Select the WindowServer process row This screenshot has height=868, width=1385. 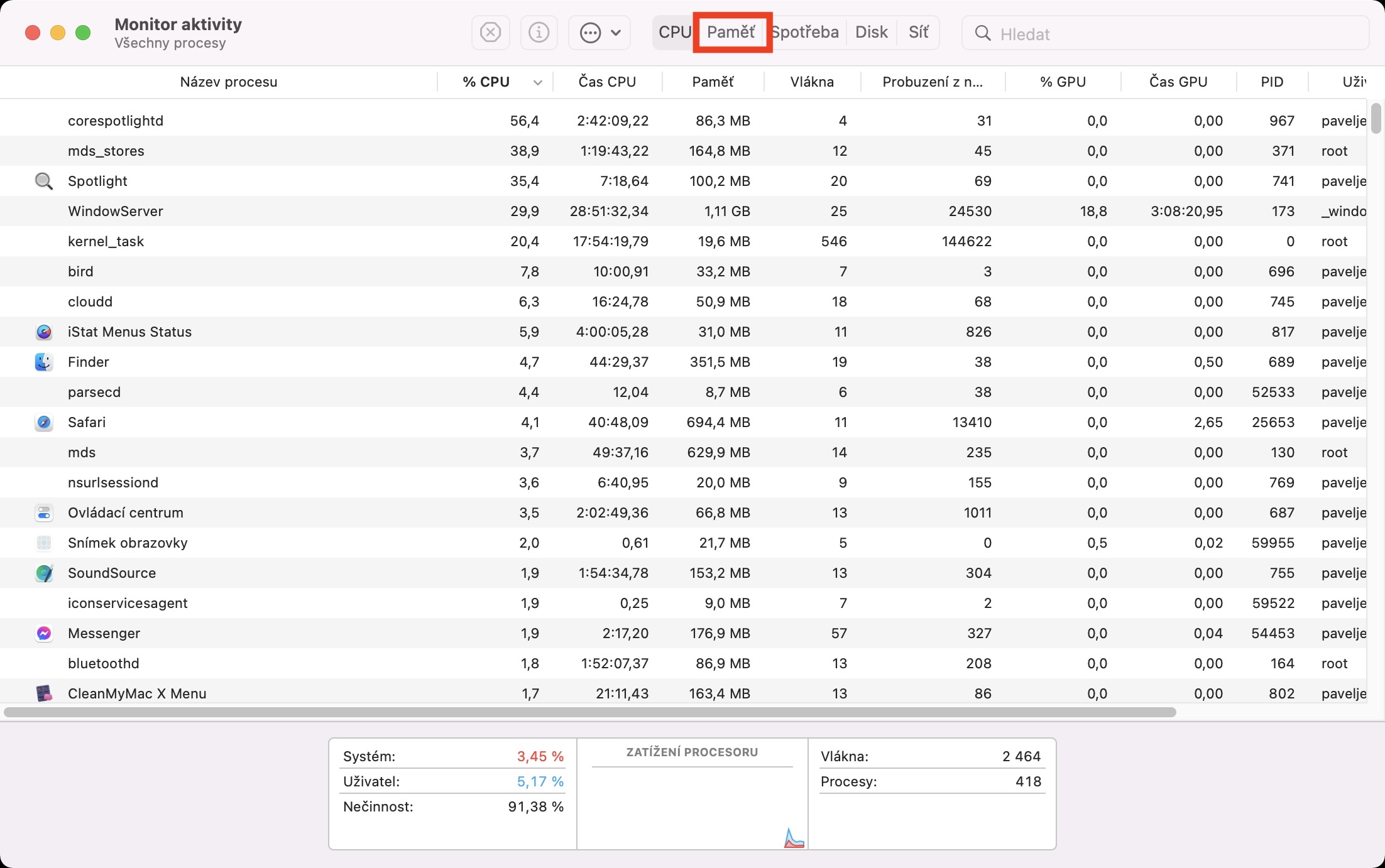tap(377, 211)
